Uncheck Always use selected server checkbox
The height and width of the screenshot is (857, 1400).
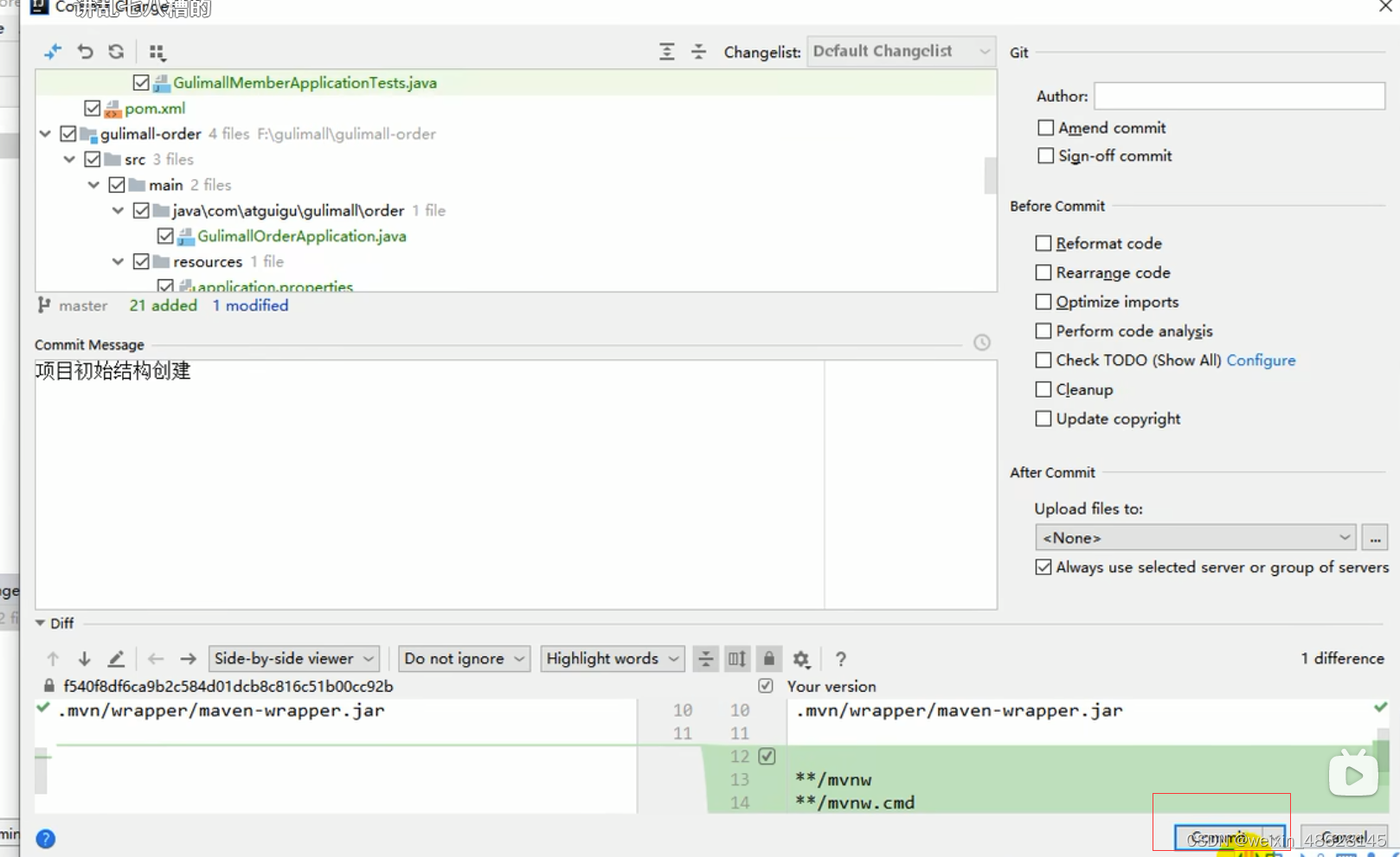pyautogui.click(x=1044, y=567)
